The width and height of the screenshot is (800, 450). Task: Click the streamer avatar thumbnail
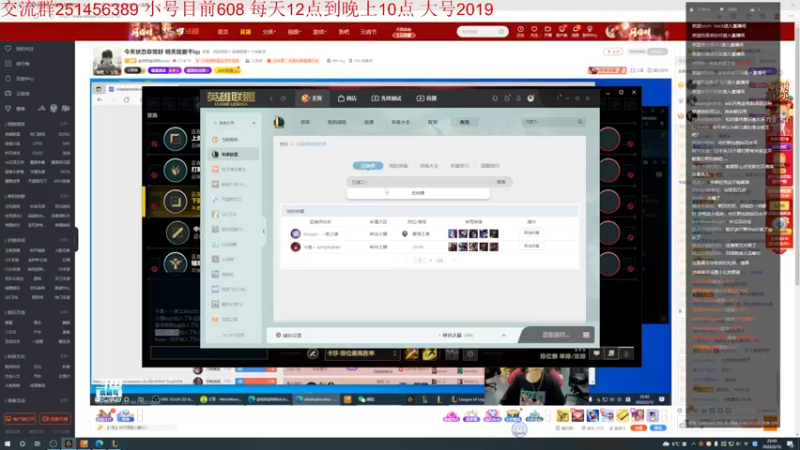(107, 62)
